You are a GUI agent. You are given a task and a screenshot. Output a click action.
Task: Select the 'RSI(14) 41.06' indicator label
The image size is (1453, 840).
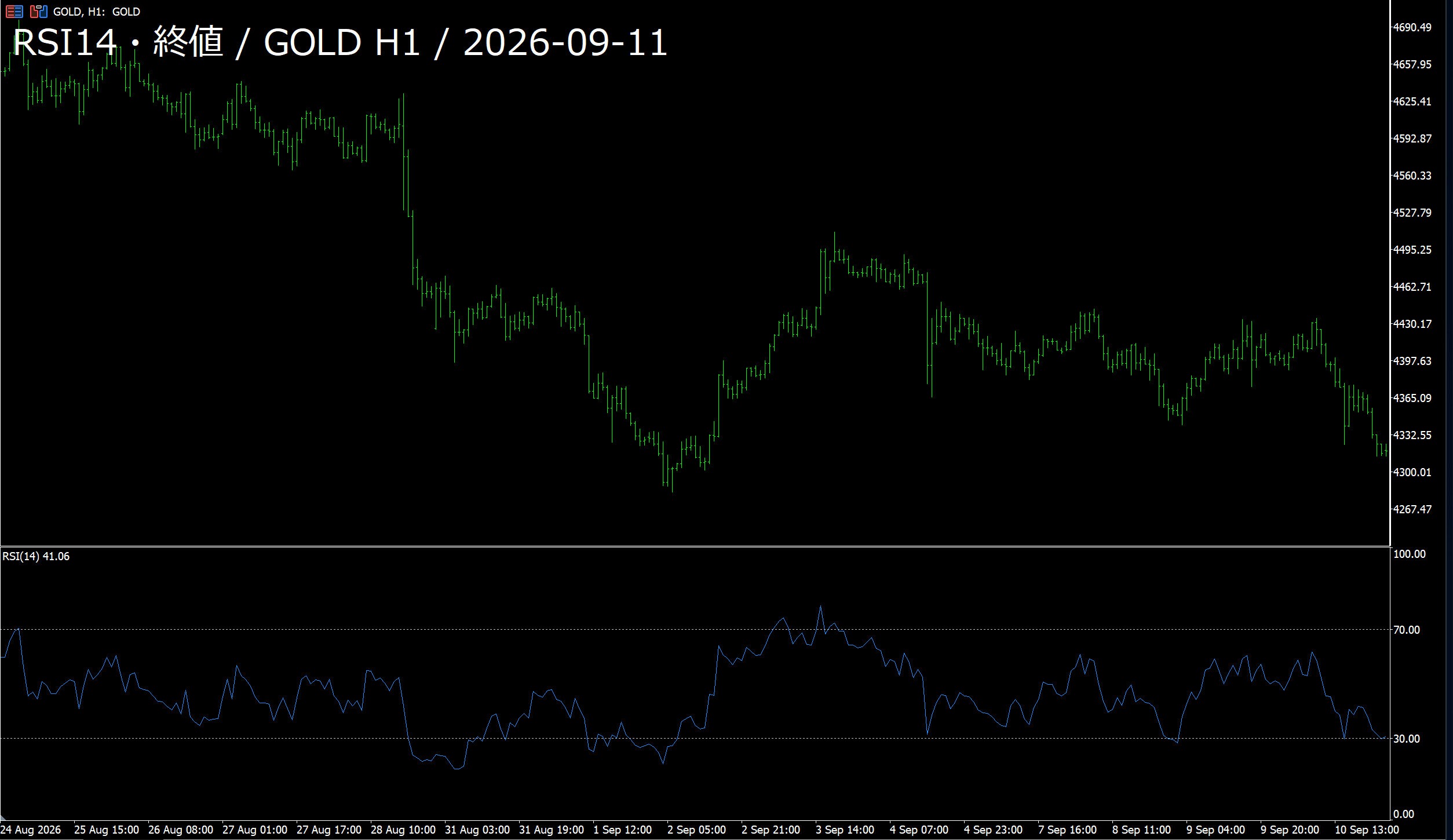[36, 556]
